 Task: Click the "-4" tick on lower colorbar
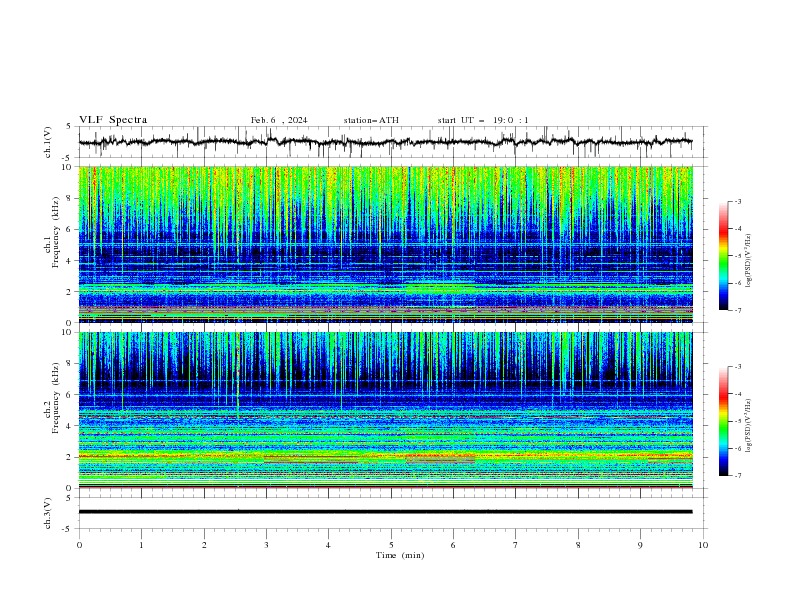pos(737,394)
